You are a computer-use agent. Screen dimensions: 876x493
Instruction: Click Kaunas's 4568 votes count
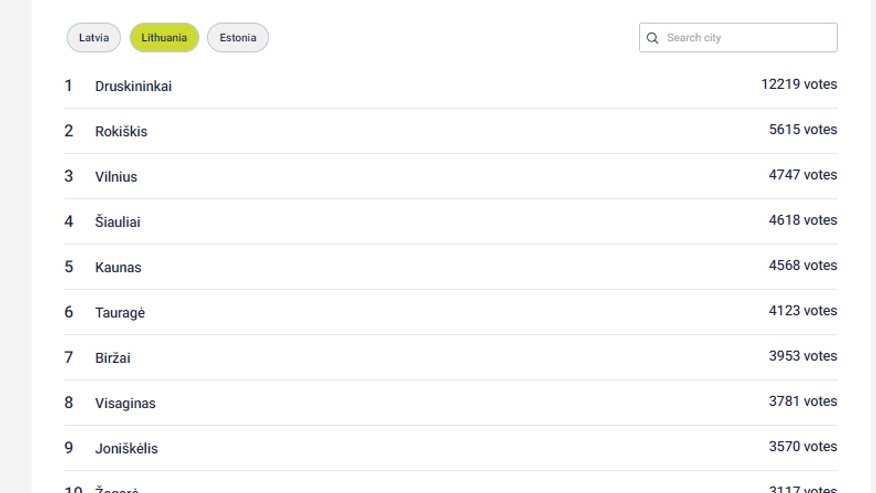coord(803,266)
